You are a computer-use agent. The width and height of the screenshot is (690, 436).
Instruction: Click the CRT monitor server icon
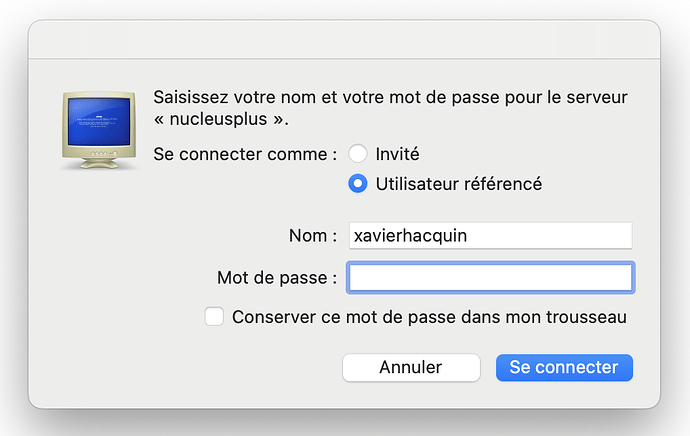click(x=99, y=130)
